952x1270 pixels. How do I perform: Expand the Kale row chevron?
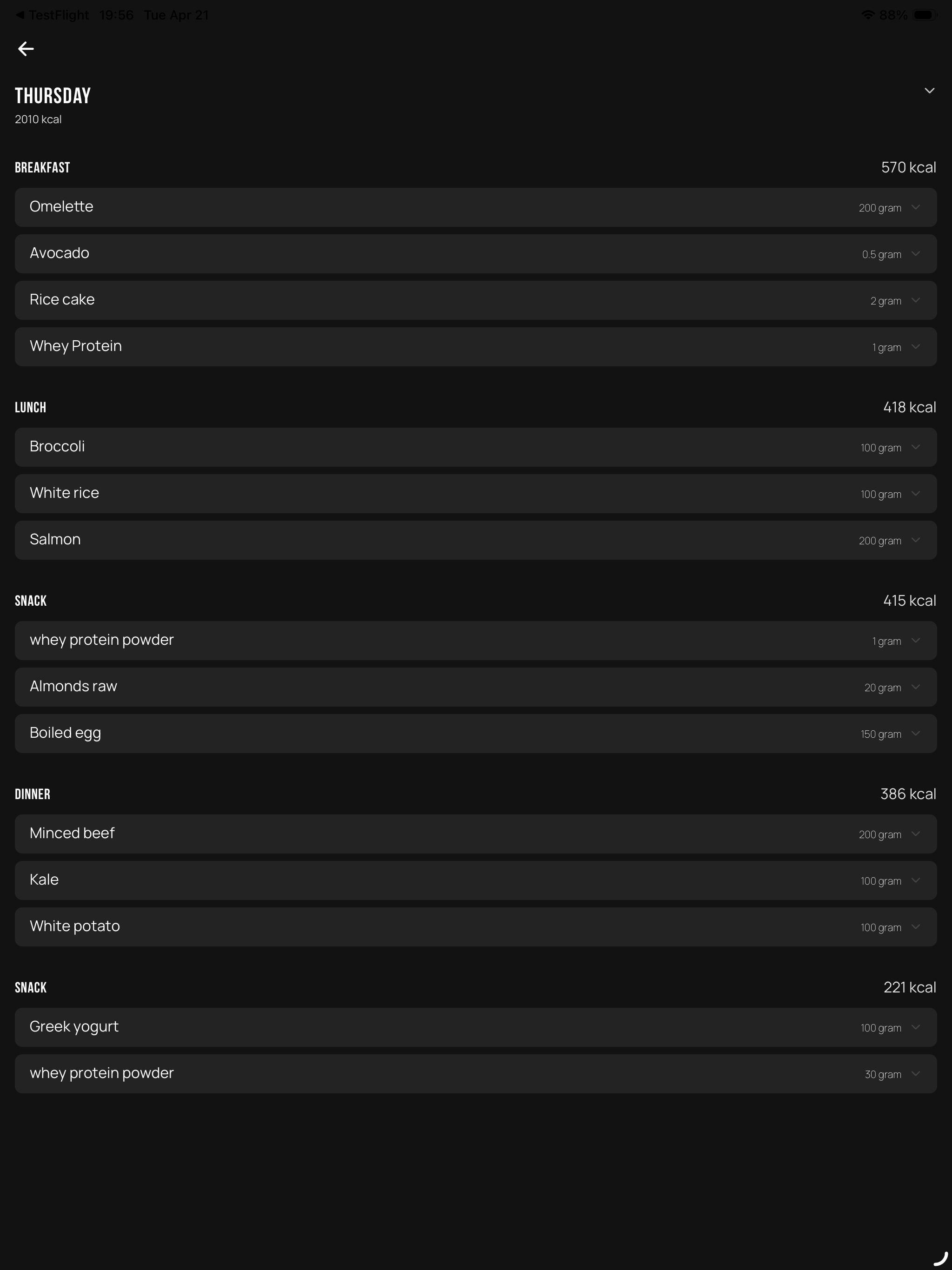pos(915,881)
